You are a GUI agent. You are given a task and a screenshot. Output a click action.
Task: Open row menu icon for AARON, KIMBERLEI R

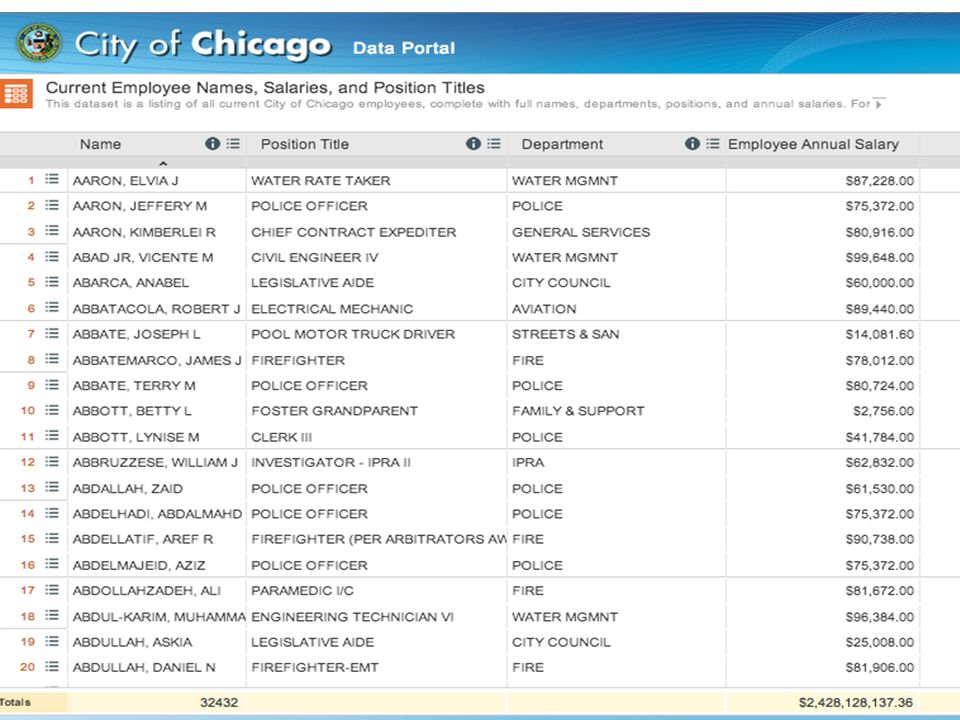[52, 231]
